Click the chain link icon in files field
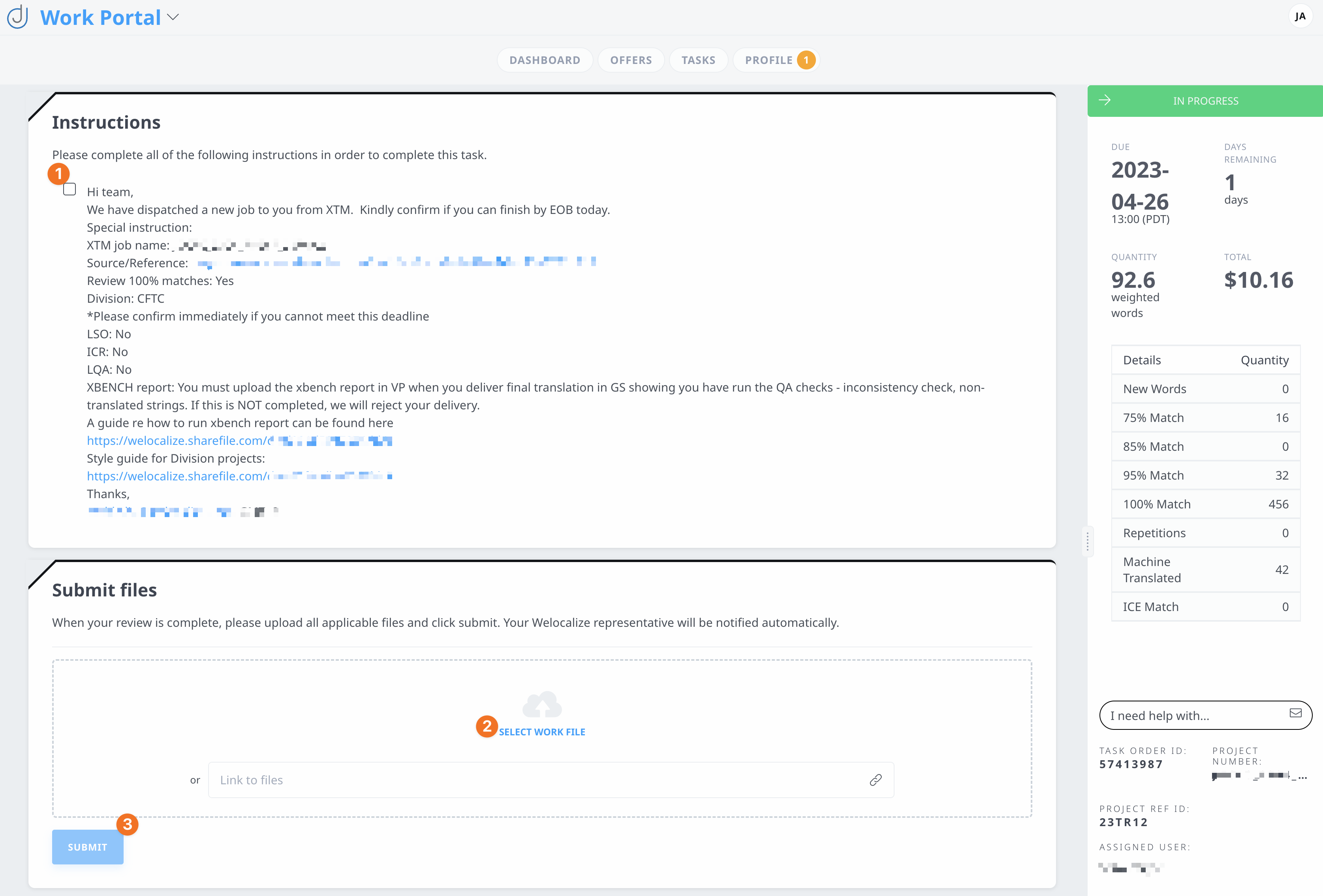This screenshot has height=896, width=1323. pyautogui.click(x=876, y=780)
